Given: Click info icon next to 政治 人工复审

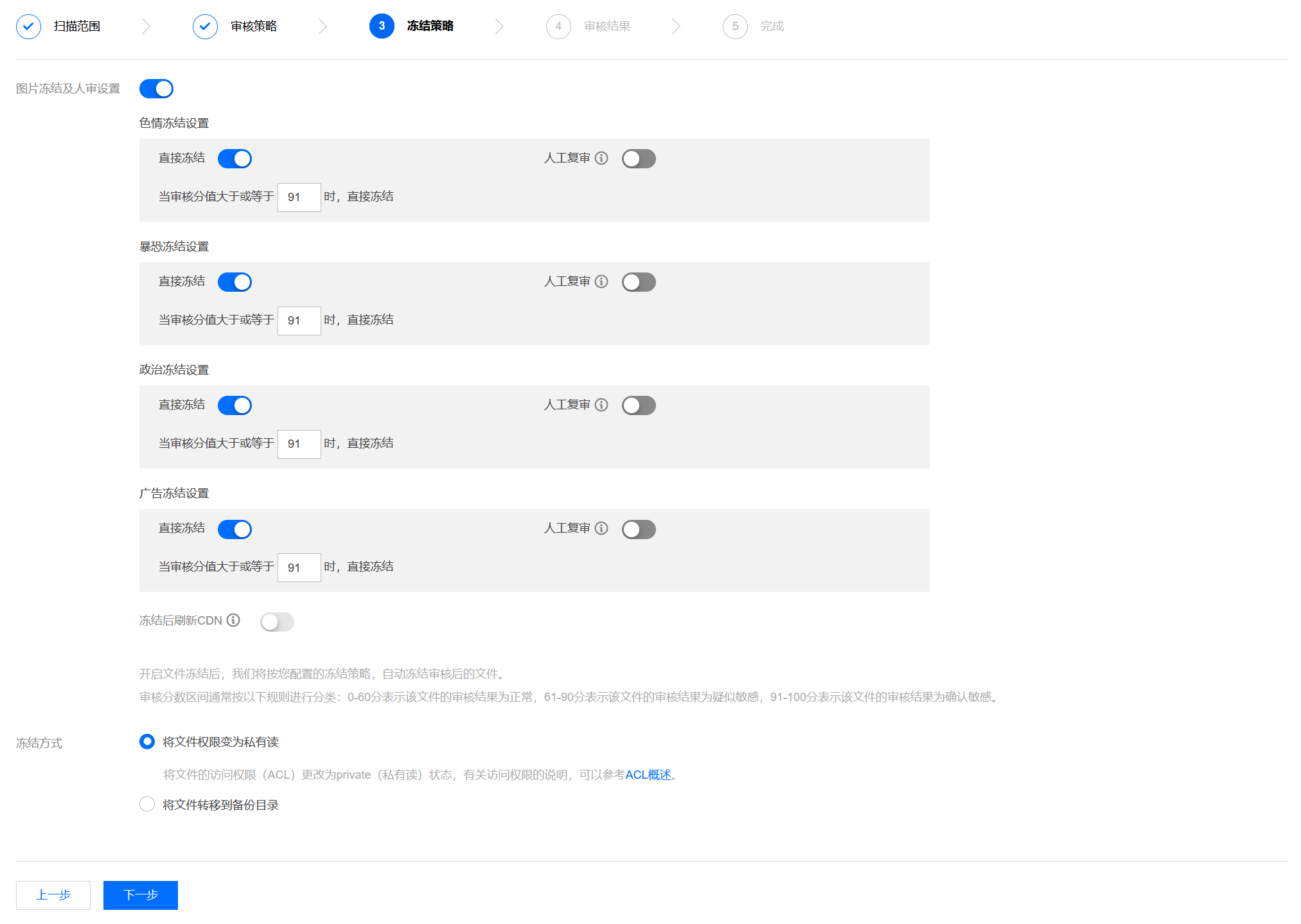Looking at the screenshot, I should 601,405.
